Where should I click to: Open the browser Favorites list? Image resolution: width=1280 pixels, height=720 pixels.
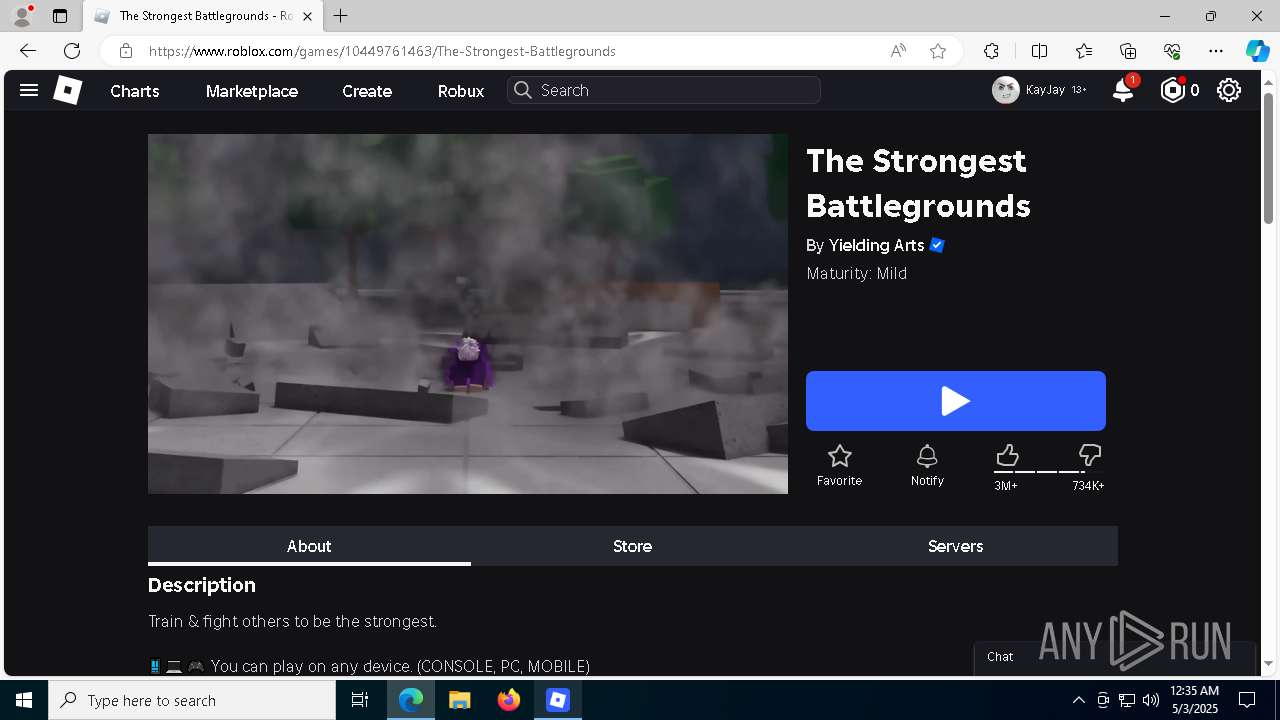[1084, 51]
